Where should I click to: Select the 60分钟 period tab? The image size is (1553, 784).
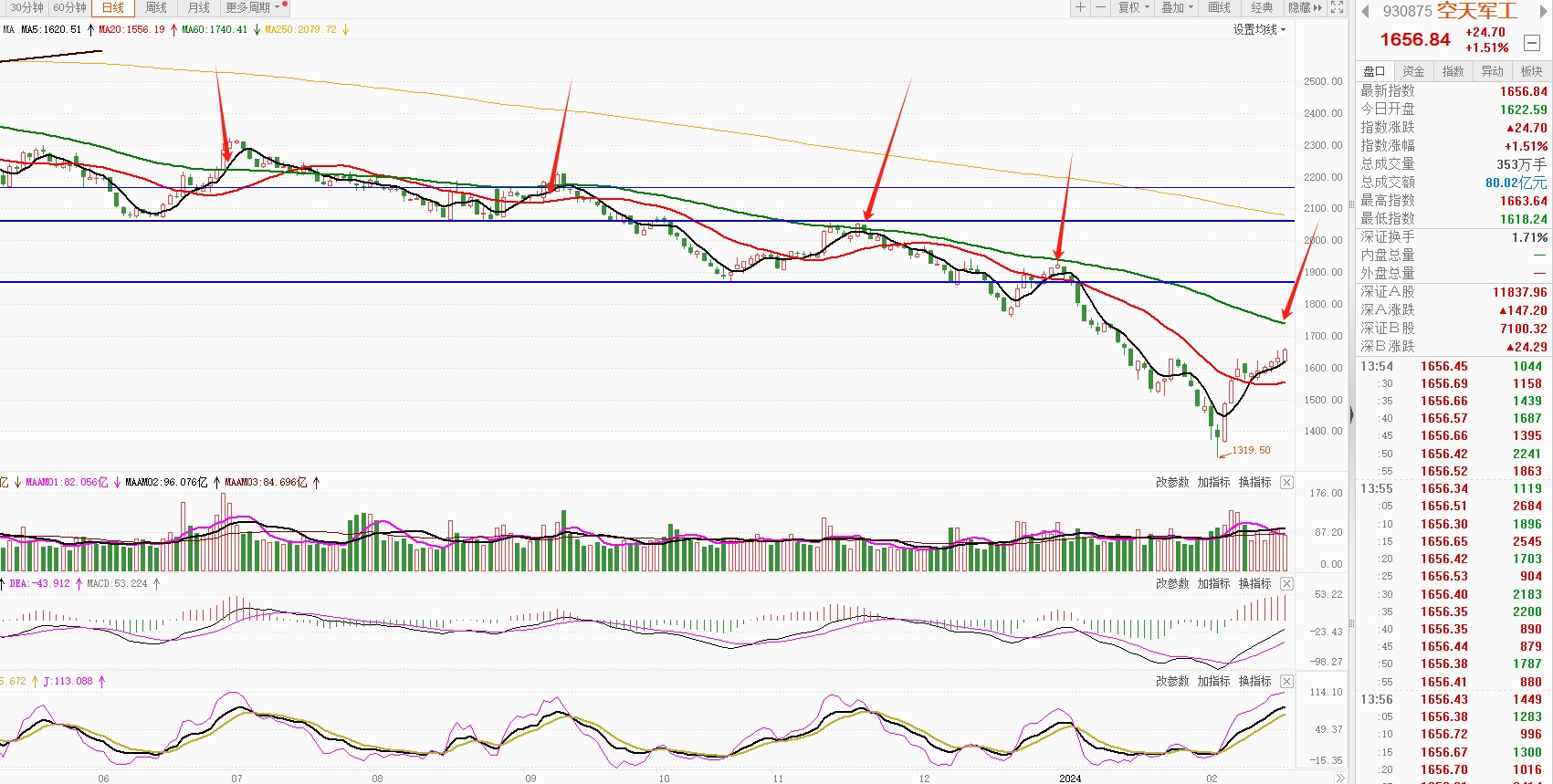click(x=70, y=7)
